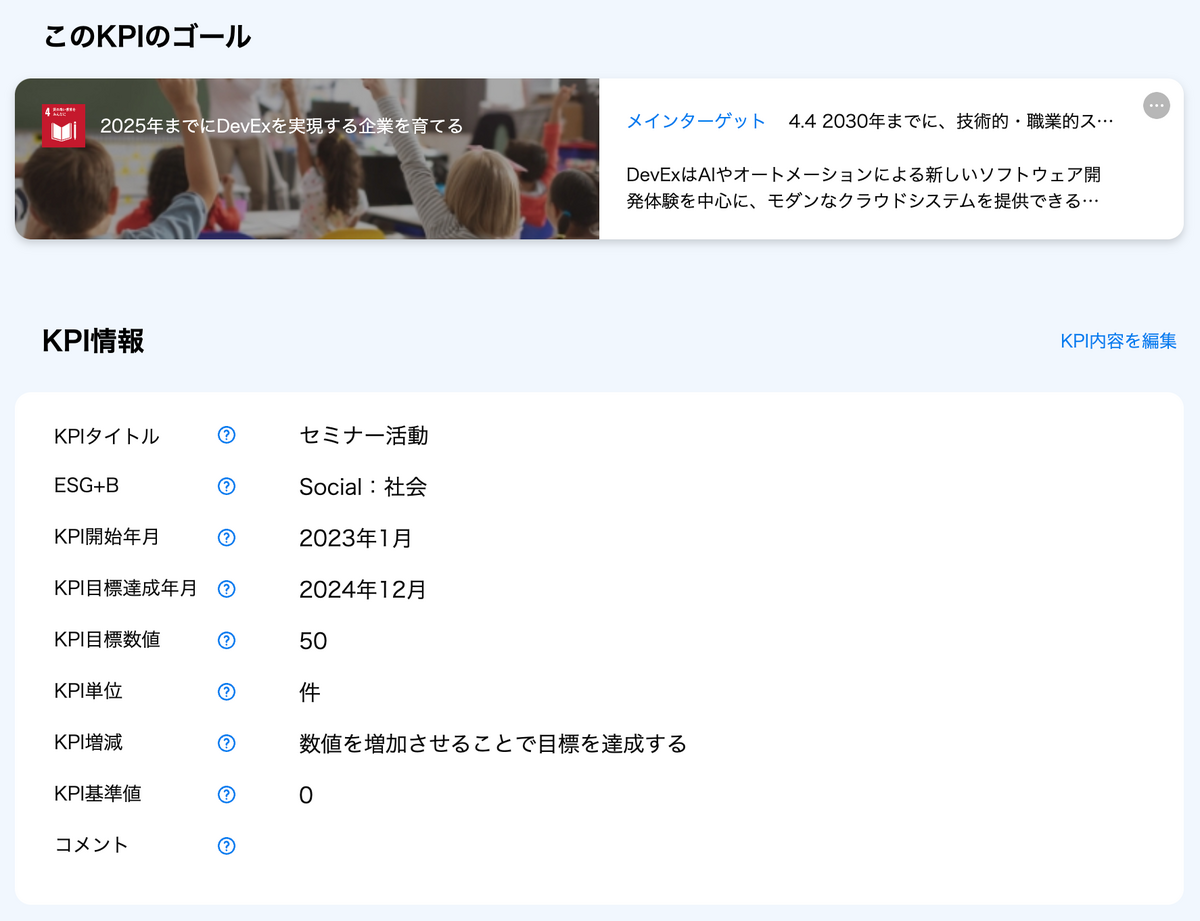Open the help icon next to KPI目標達成年月
Viewport: 1200px width, 921px height.
point(227,589)
